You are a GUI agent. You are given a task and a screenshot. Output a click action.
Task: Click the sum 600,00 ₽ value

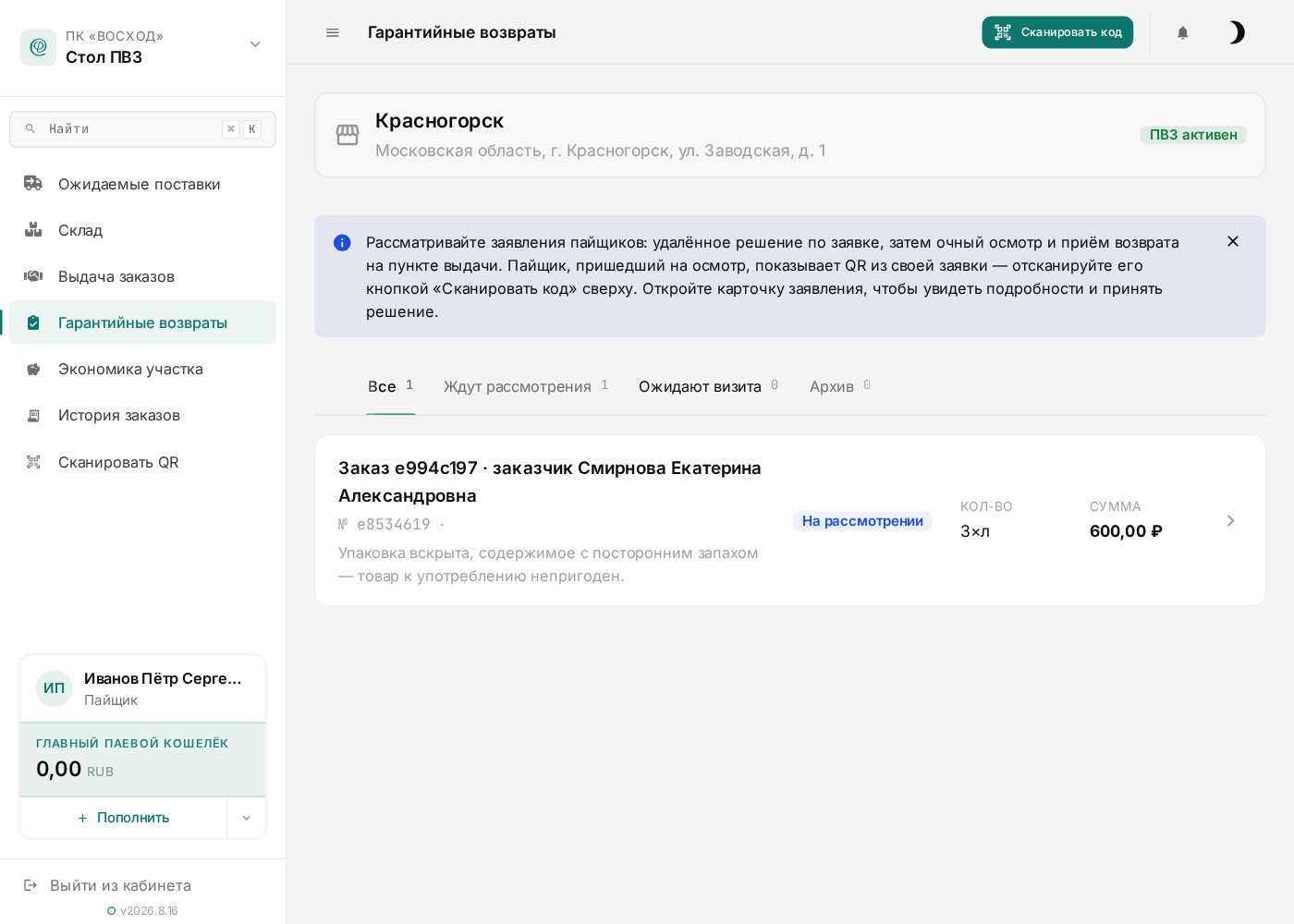pyautogui.click(x=1126, y=531)
